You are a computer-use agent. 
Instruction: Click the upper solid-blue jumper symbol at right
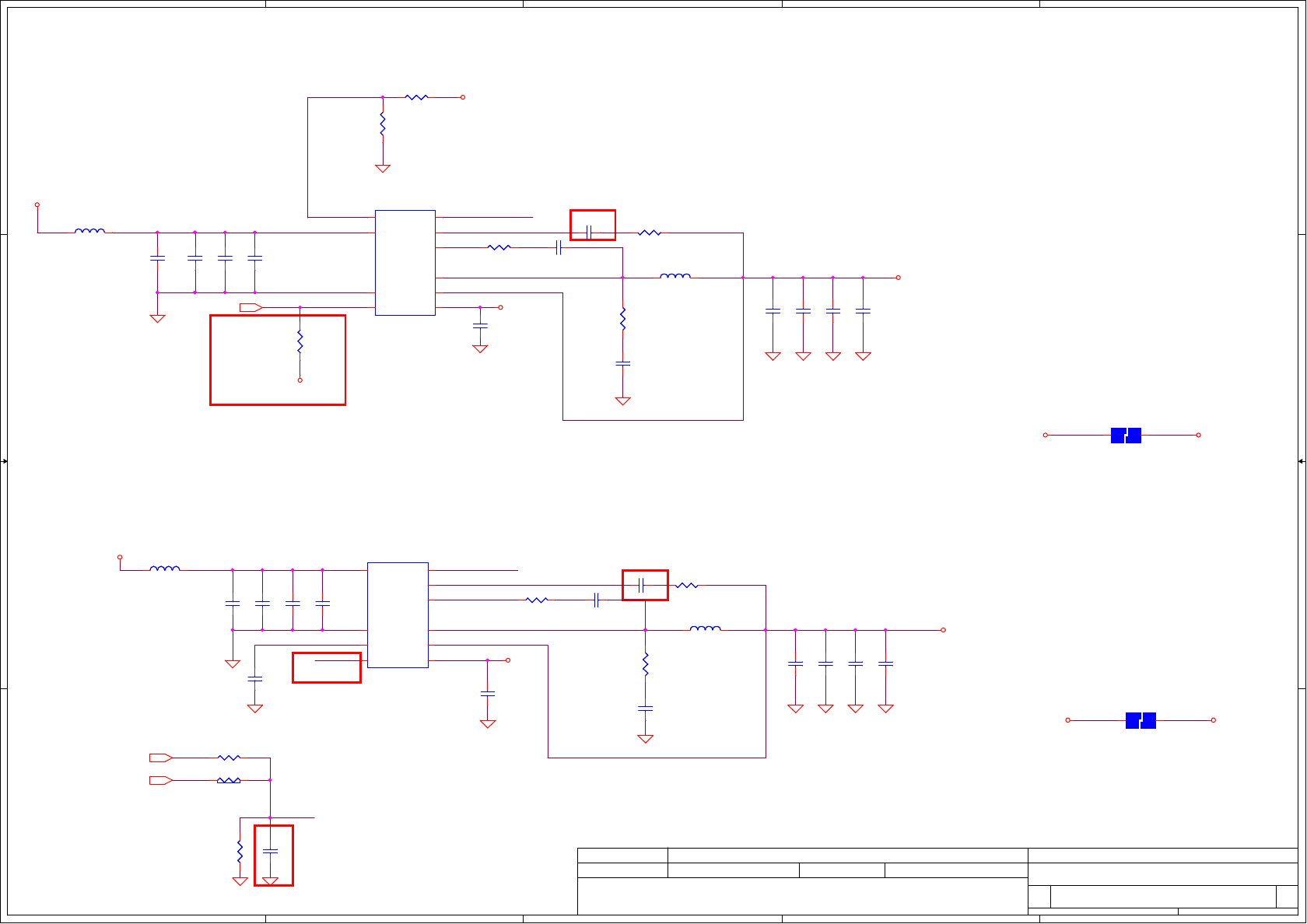click(x=1126, y=436)
